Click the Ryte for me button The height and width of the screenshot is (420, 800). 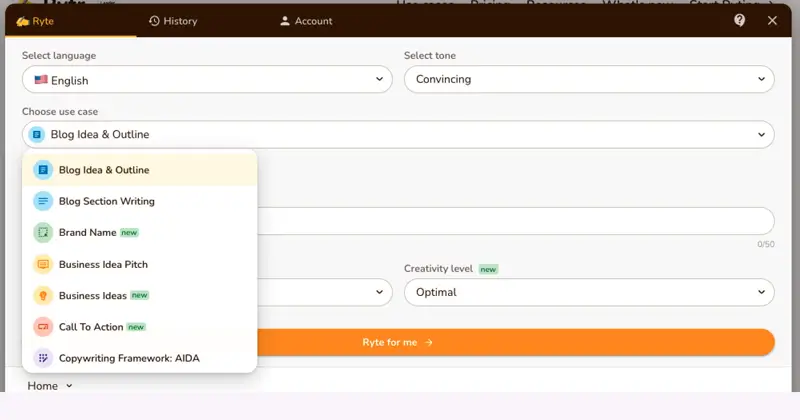pos(516,342)
